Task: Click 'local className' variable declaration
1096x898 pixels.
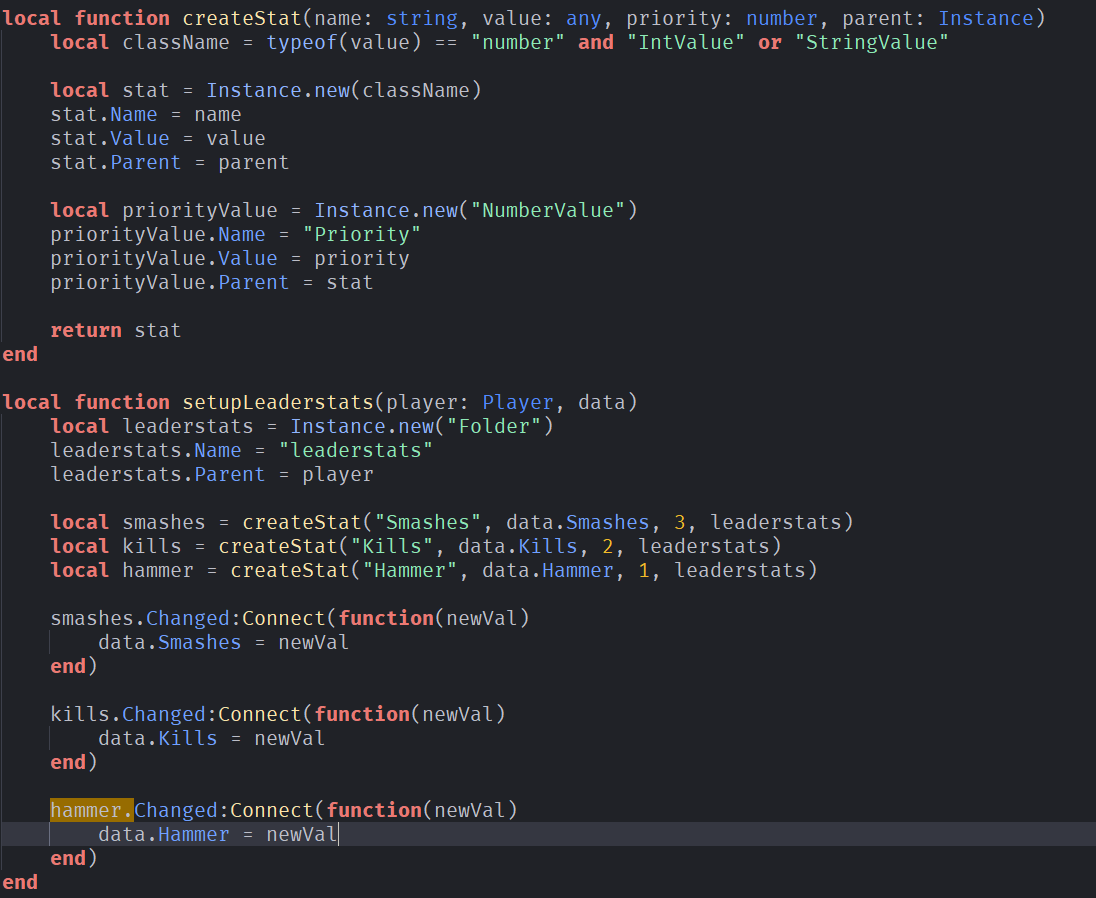Action: [140, 42]
